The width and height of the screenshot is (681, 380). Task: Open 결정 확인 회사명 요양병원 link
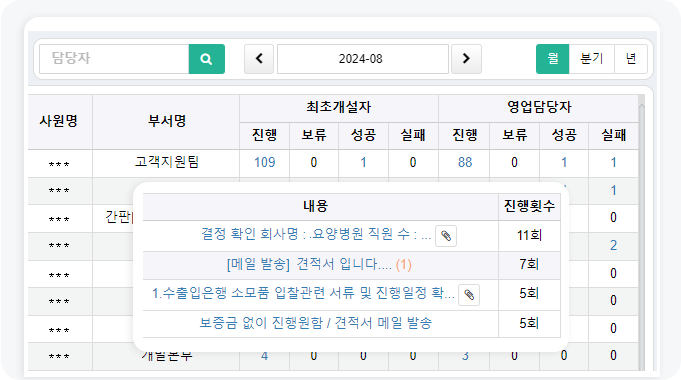click(x=316, y=234)
